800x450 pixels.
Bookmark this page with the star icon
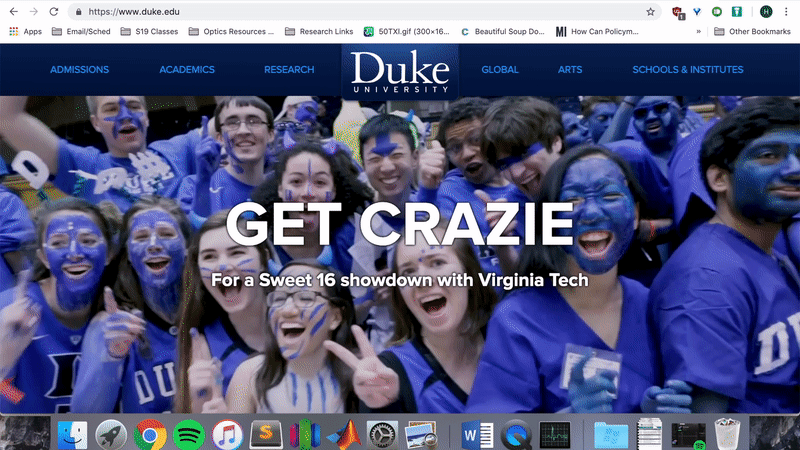[650, 12]
